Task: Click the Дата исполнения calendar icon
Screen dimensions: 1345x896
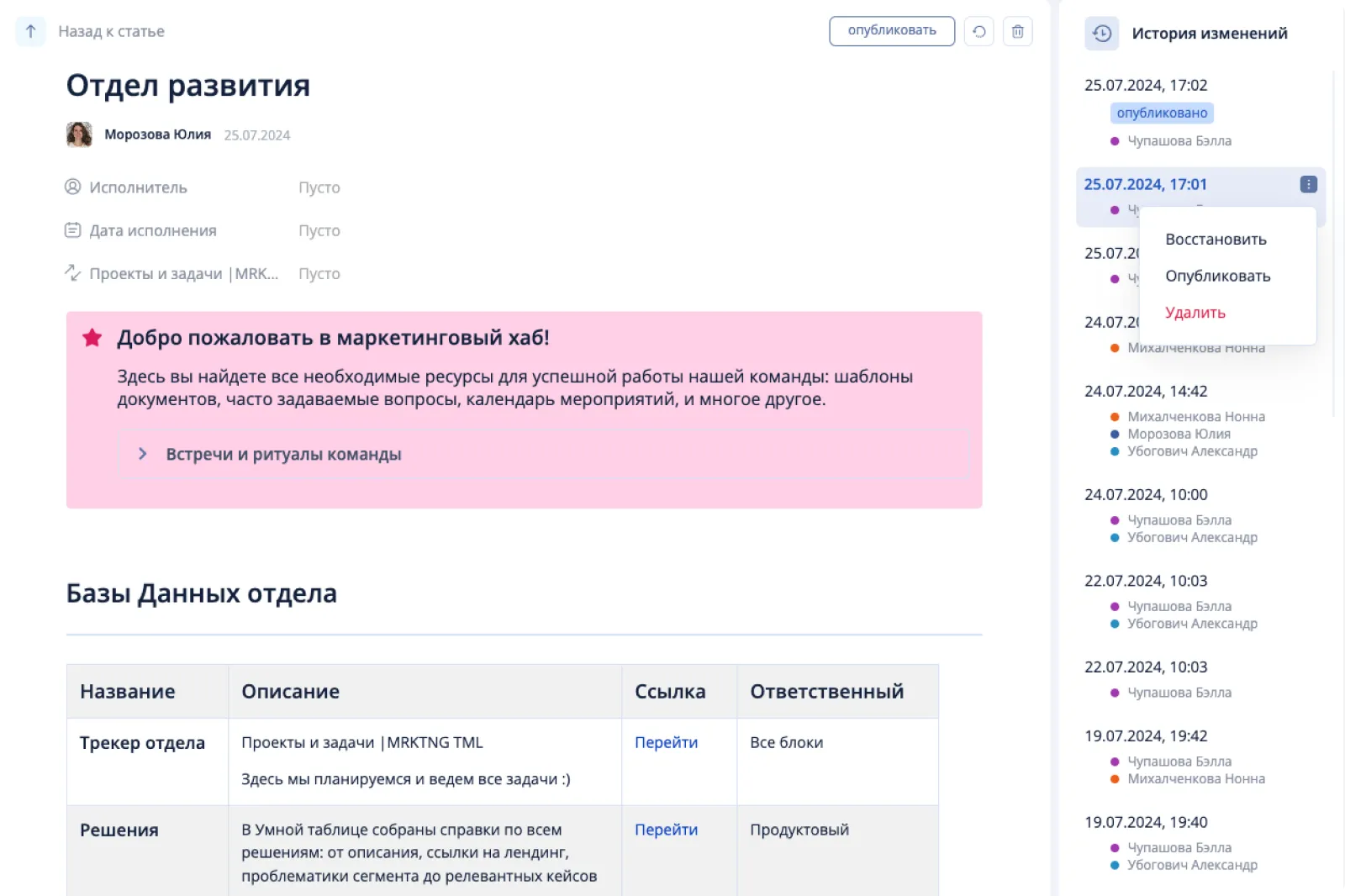Action: pyautogui.click(x=73, y=229)
